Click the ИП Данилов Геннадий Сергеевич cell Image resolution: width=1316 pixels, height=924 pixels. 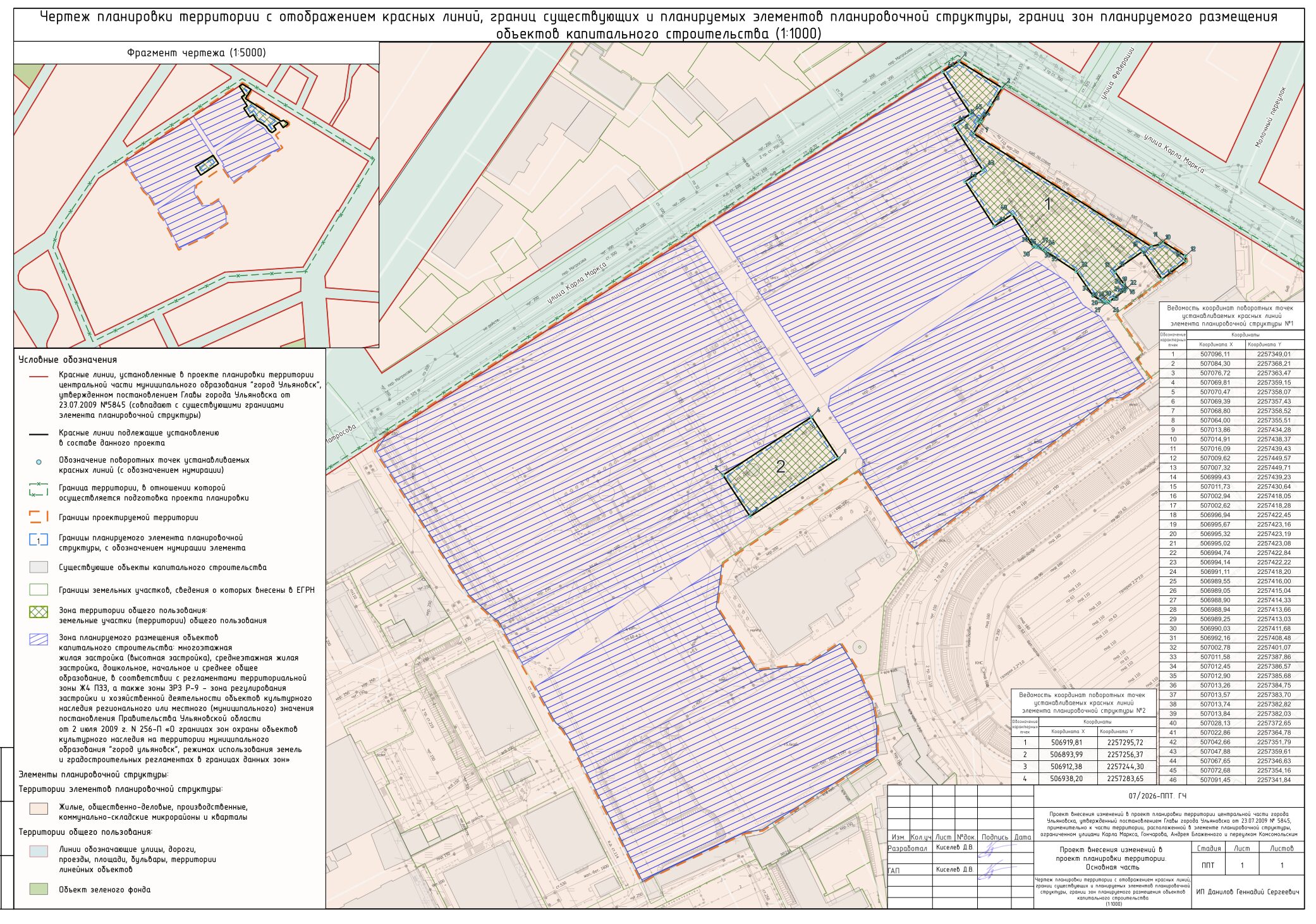(1248, 892)
